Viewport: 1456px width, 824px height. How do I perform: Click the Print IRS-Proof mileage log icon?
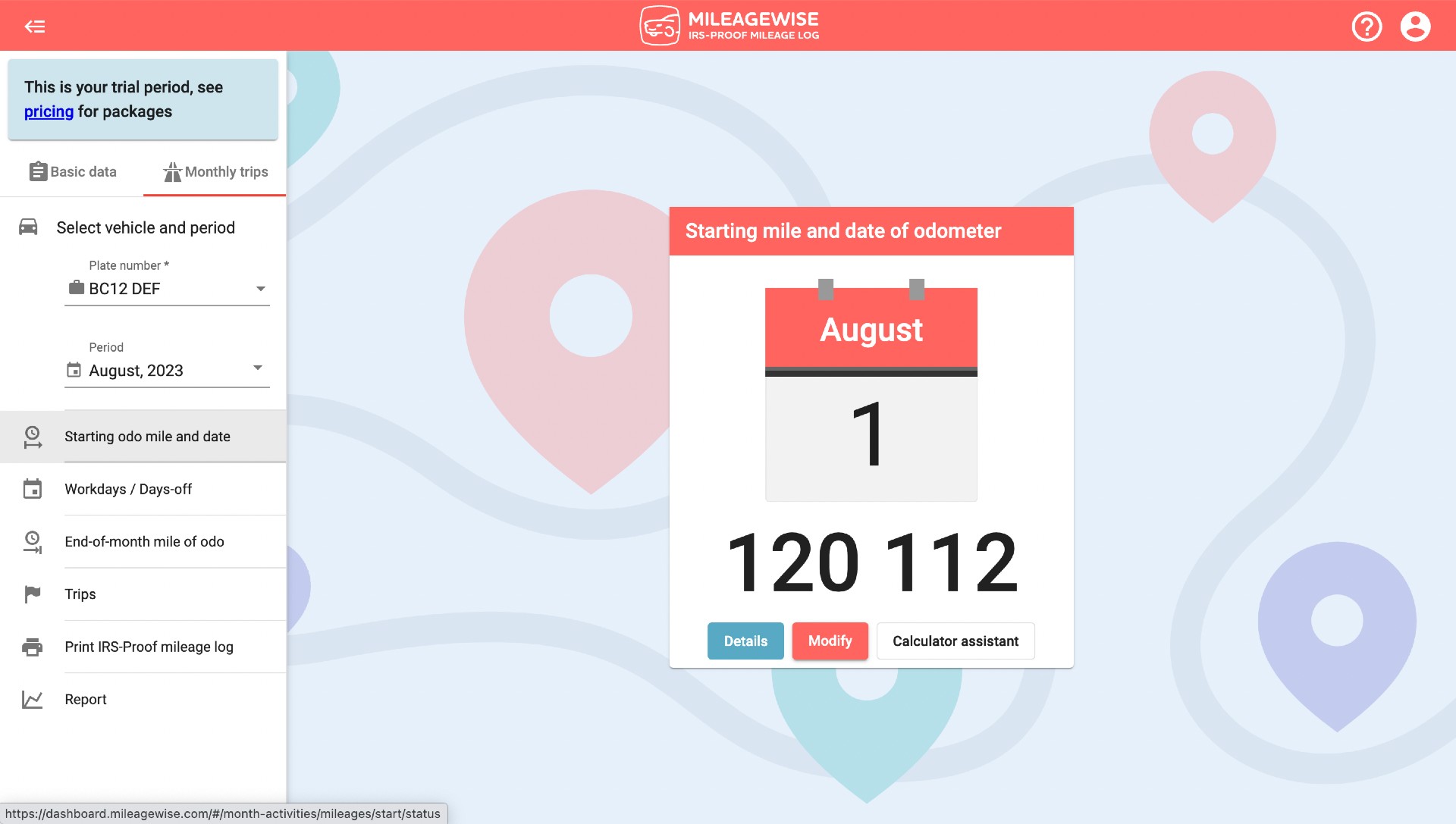[x=33, y=646]
